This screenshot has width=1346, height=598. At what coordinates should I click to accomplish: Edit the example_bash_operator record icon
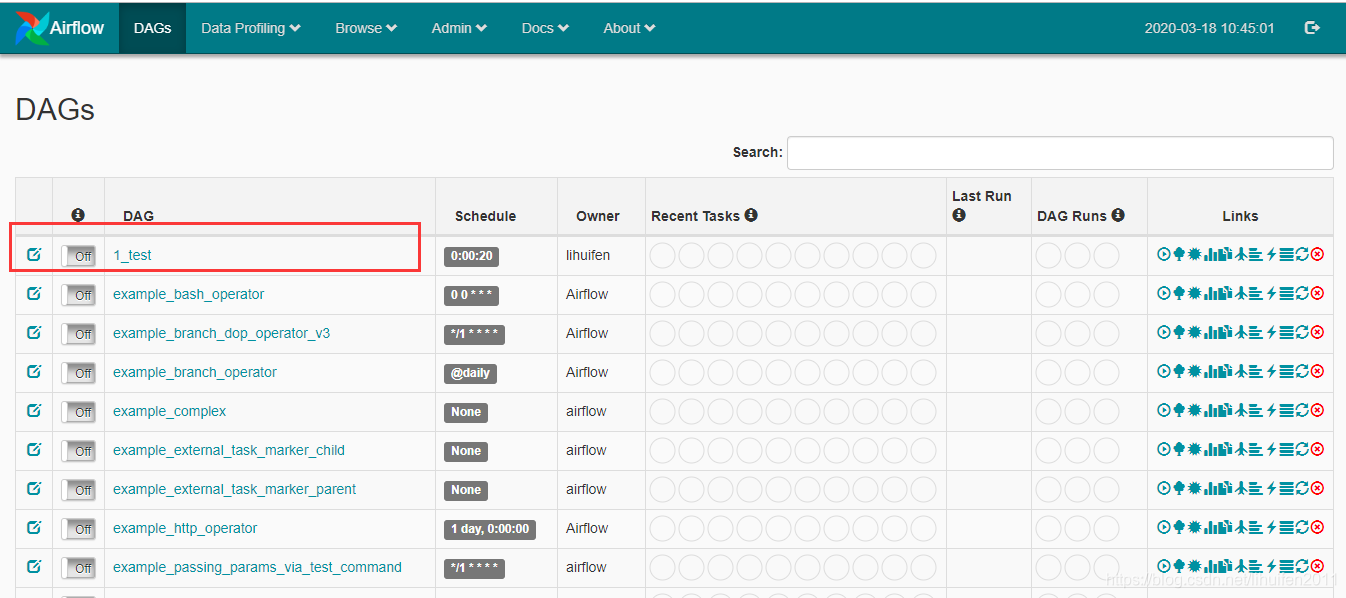point(34,293)
